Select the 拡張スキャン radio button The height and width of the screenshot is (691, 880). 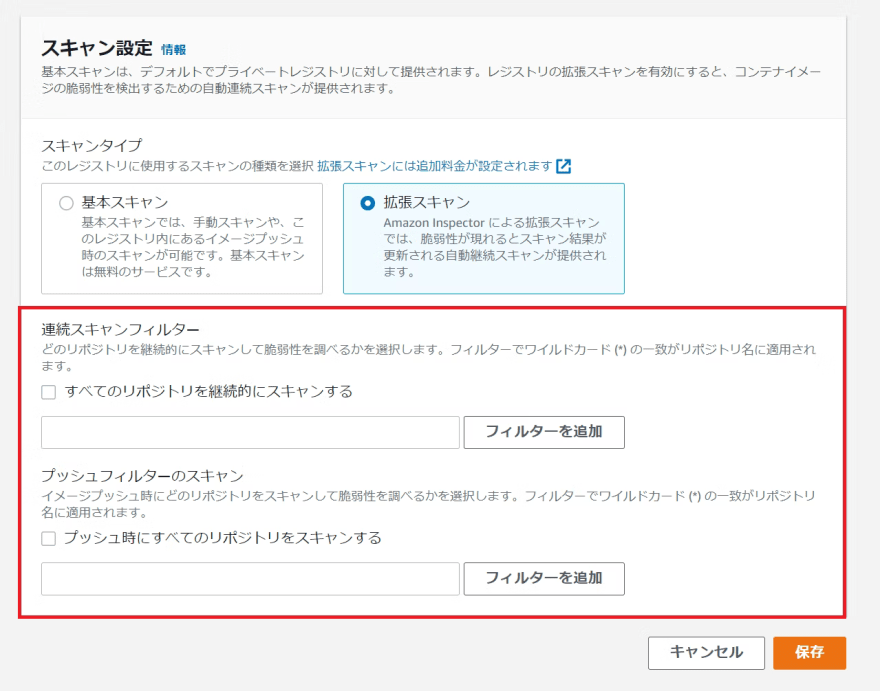[x=368, y=203]
